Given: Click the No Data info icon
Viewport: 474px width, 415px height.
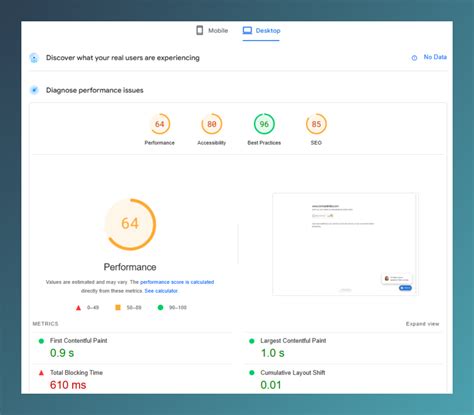Looking at the screenshot, I should pyautogui.click(x=414, y=58).
